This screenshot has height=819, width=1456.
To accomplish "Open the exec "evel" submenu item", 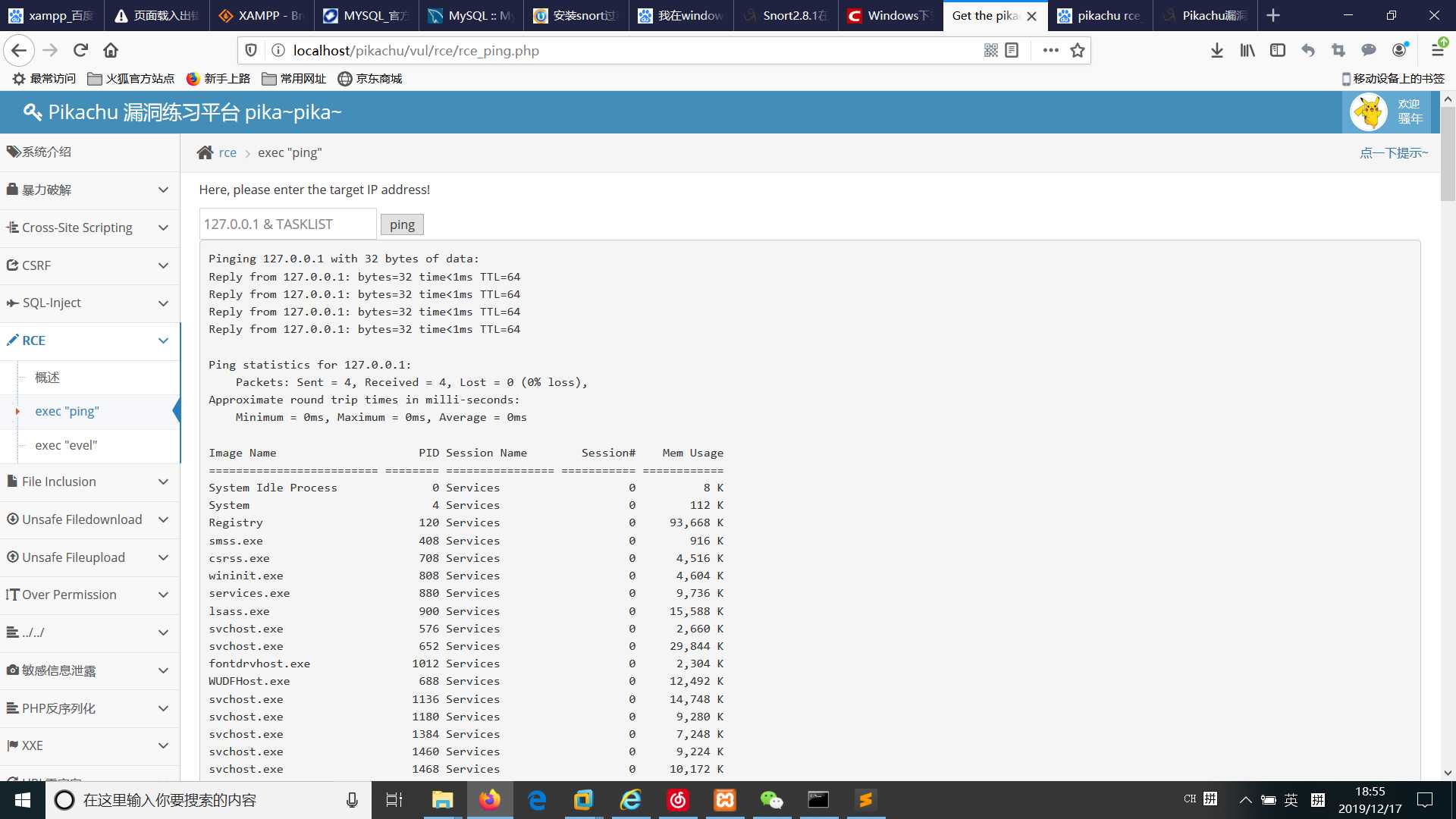I will (66, 445).
